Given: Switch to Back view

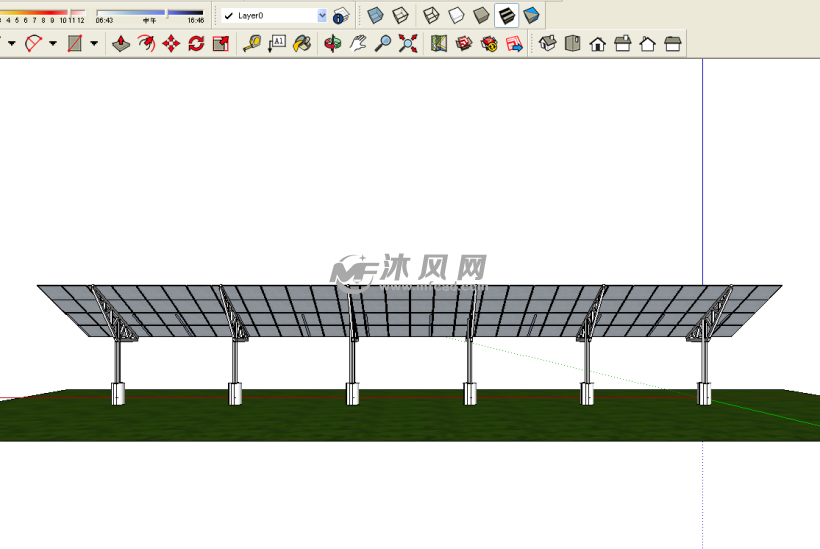Looking at the screenshot, I should point(647,43).
